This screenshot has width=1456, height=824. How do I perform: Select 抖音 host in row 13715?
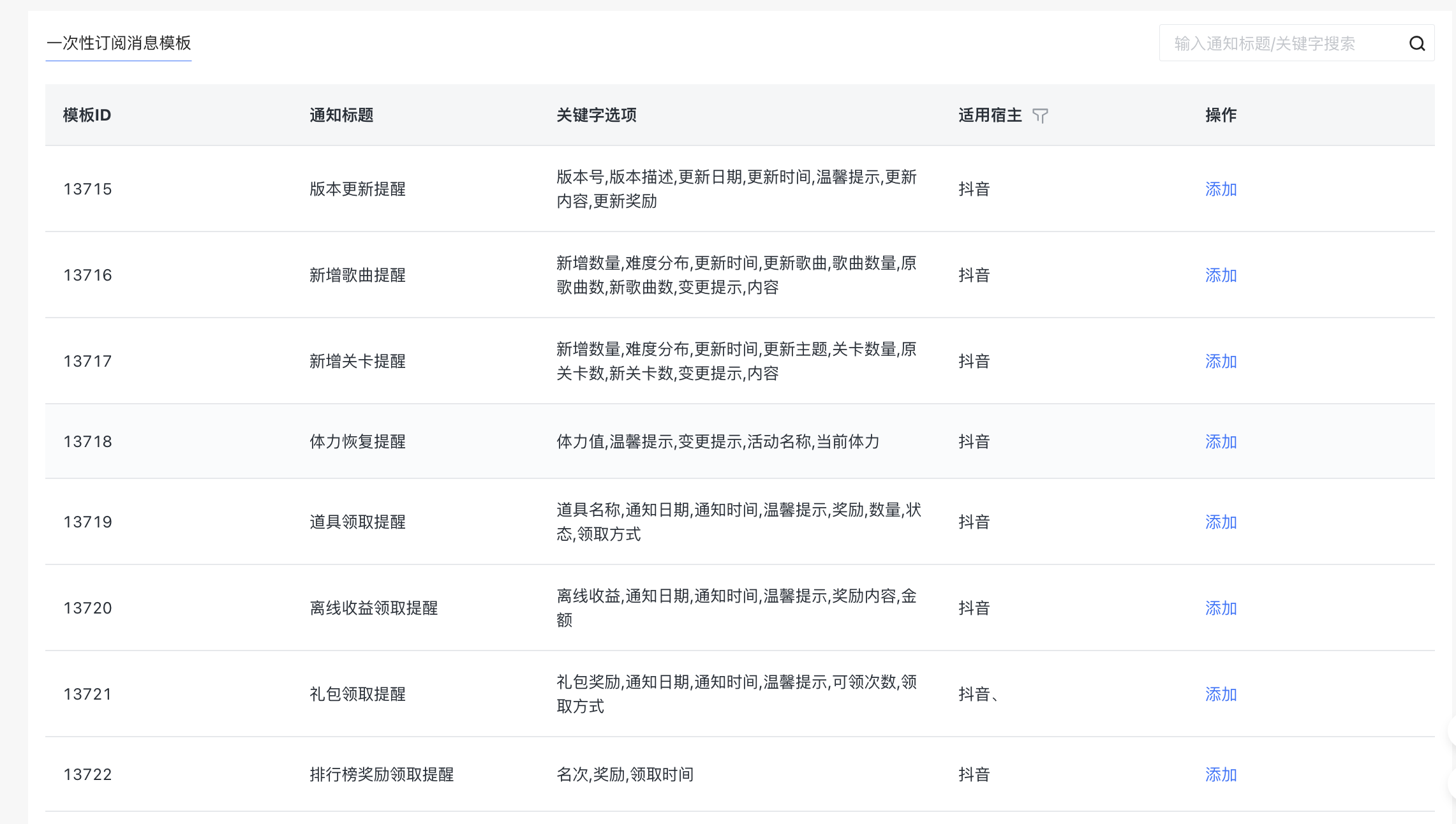pyautogui.click(x=974, y=189)
